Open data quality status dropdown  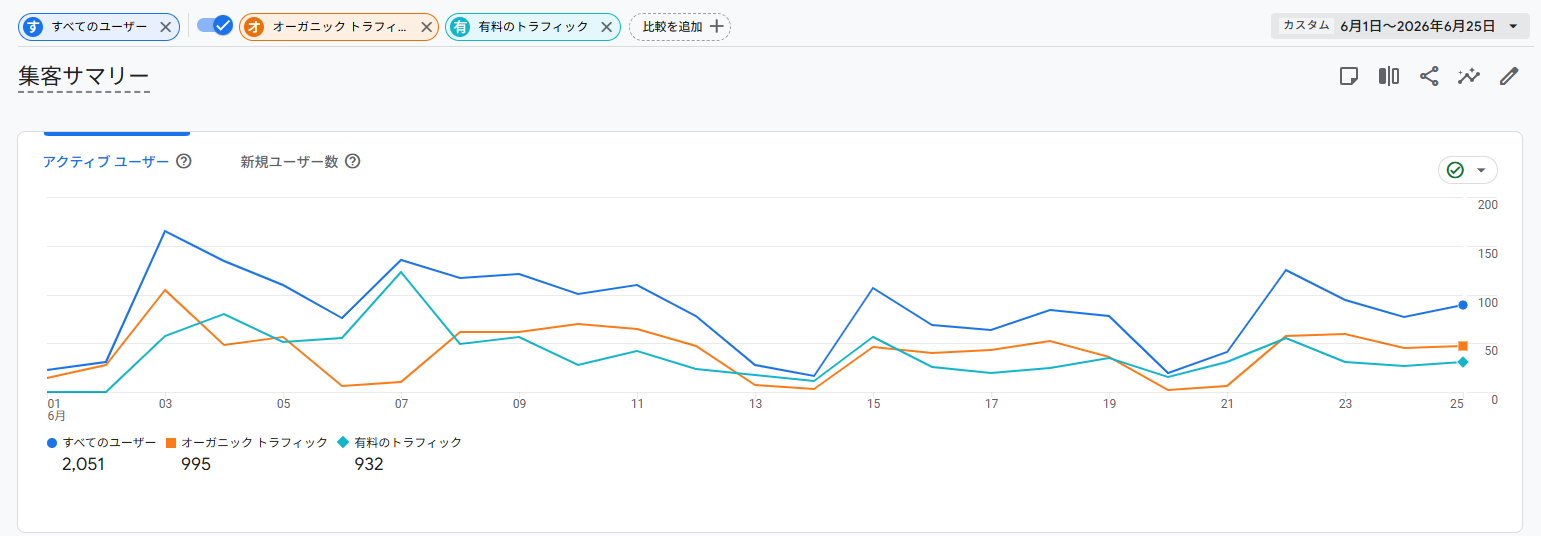click(x=1467, y=170)
